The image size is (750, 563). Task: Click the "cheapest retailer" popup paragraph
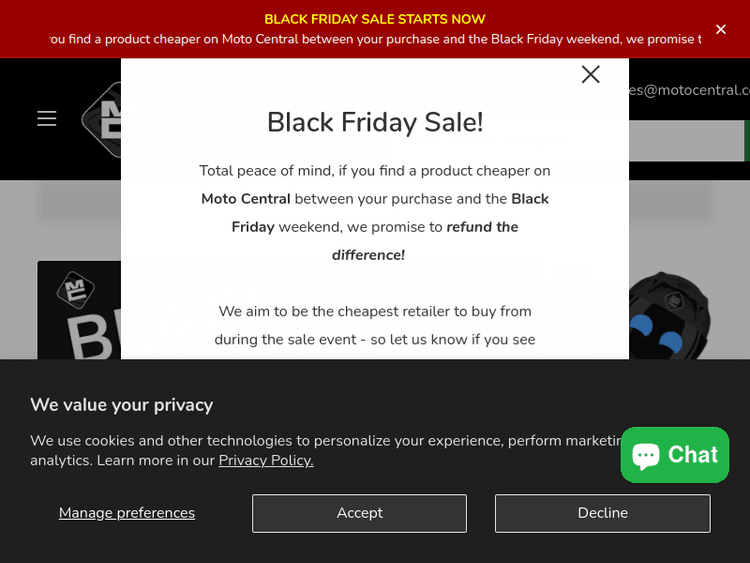[x=375, y=325]
